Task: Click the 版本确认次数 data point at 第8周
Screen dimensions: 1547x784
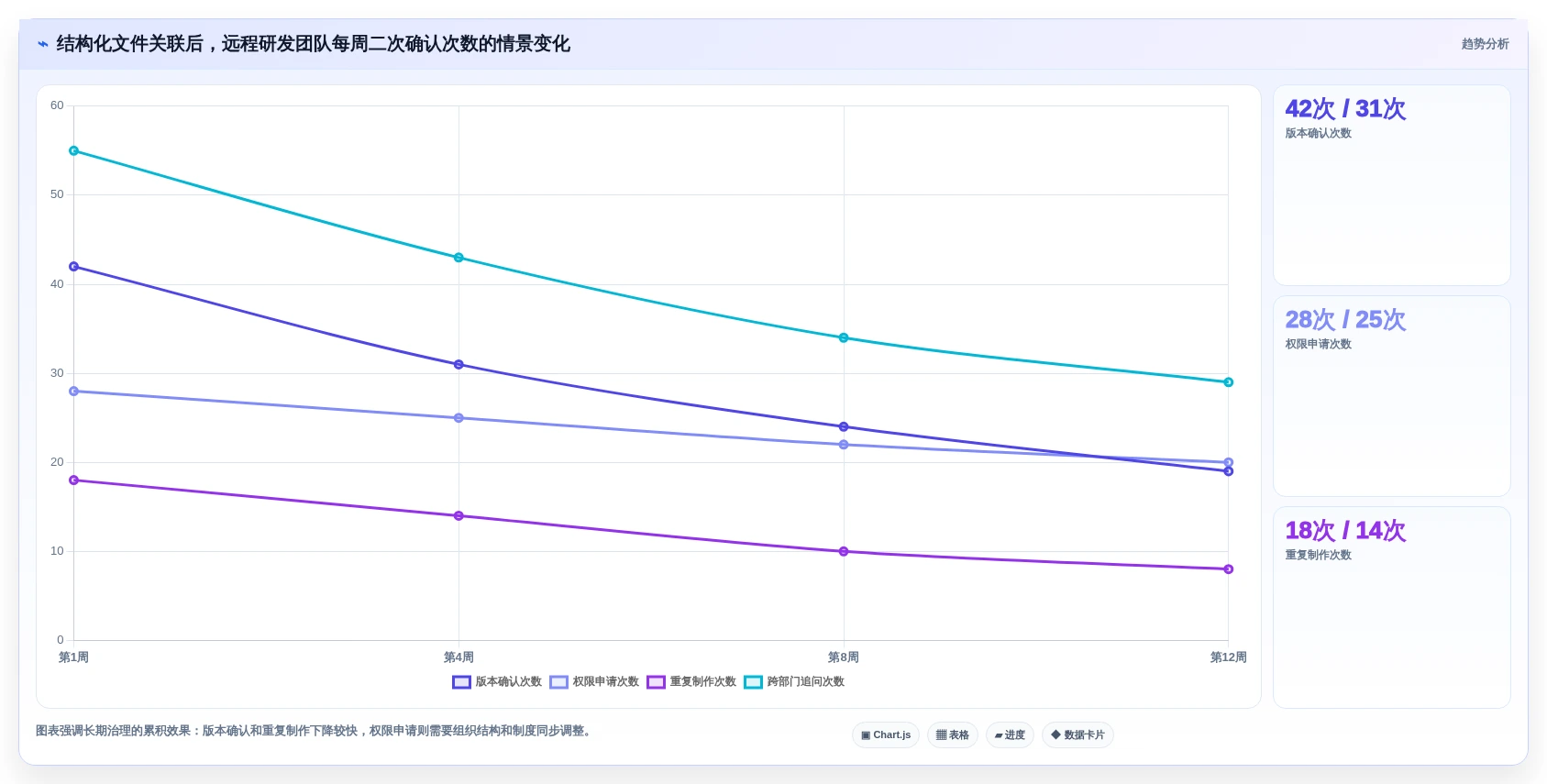Action: (844, 427)
